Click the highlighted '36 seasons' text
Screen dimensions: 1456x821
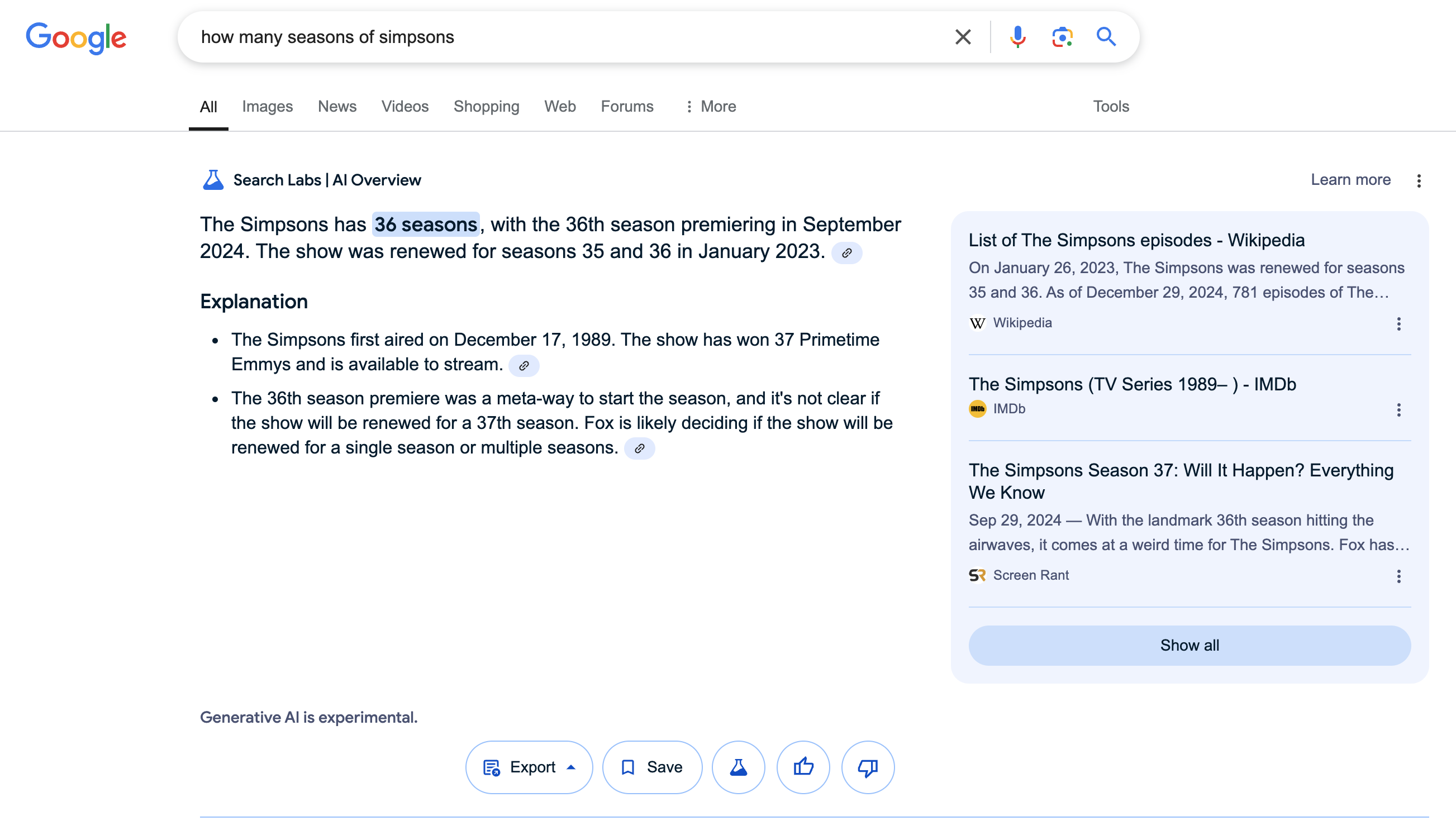click(426, 225)
